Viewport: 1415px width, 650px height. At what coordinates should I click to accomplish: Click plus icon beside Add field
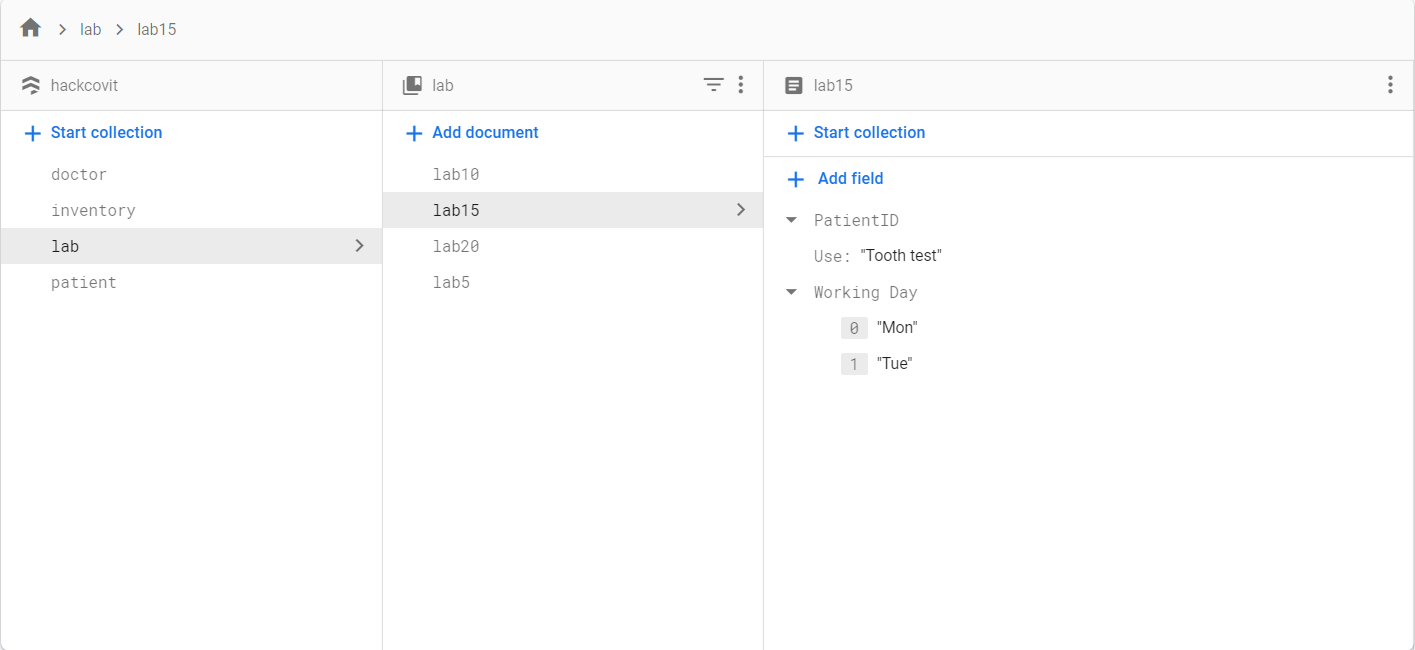(796, 179)
